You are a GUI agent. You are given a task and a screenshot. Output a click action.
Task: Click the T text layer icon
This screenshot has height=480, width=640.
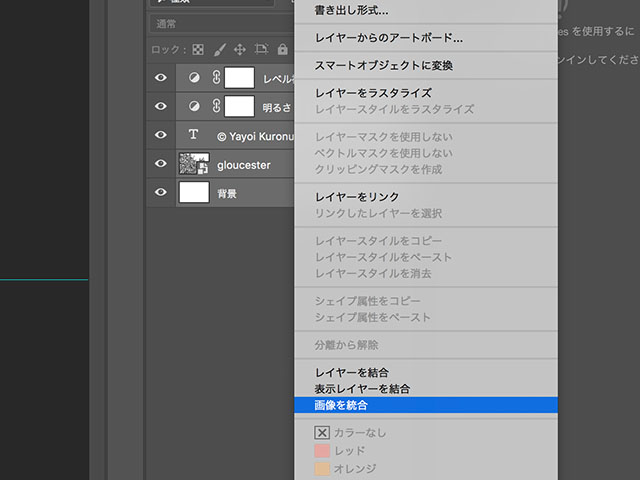tap(193, 134)
